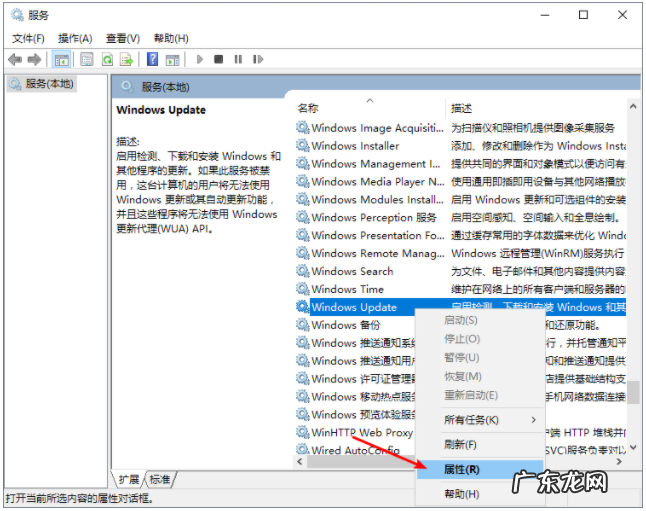The height and width of the screenshot is (511, 646).
Task: Select the Windows Perception 服务 row
Action: coord(374,217)
